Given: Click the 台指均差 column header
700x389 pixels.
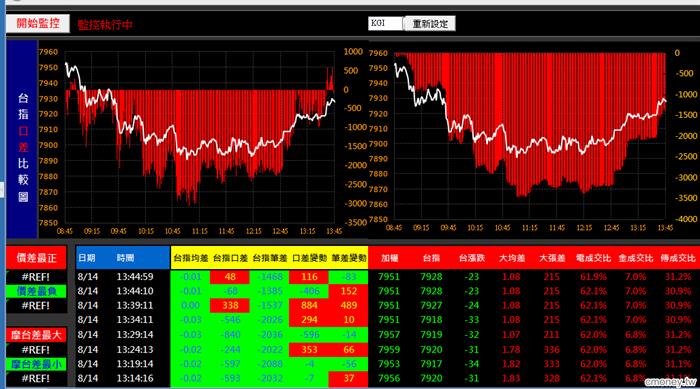Looking at the screenshot, I should pos(191,258).
